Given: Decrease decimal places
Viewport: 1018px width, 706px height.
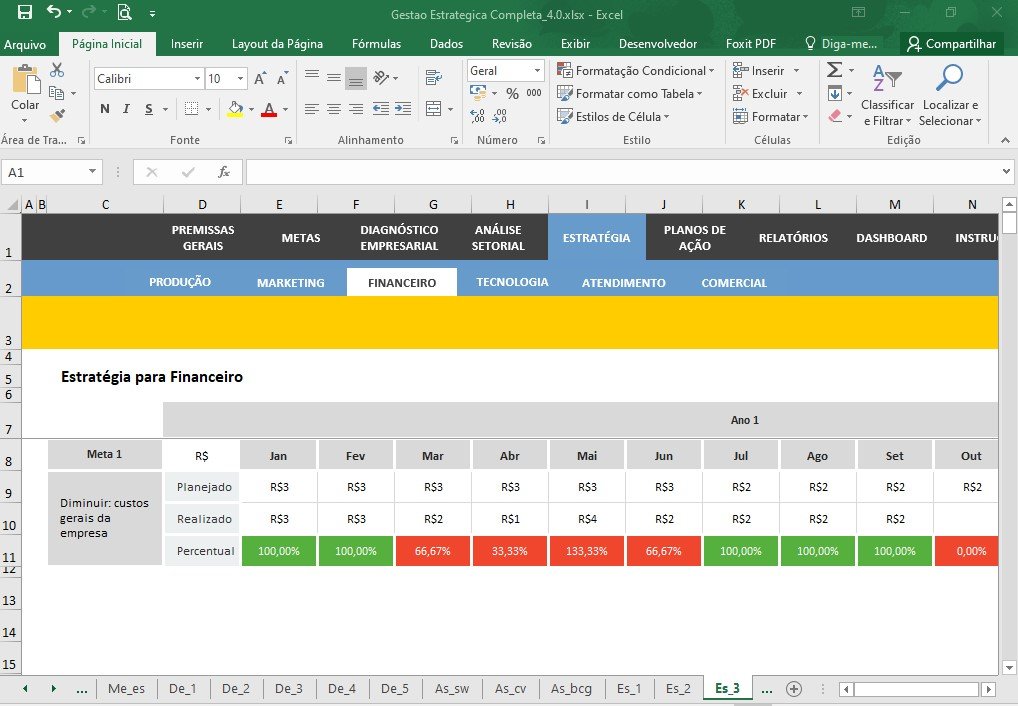Looking at the screenshot, I should 499,116.
